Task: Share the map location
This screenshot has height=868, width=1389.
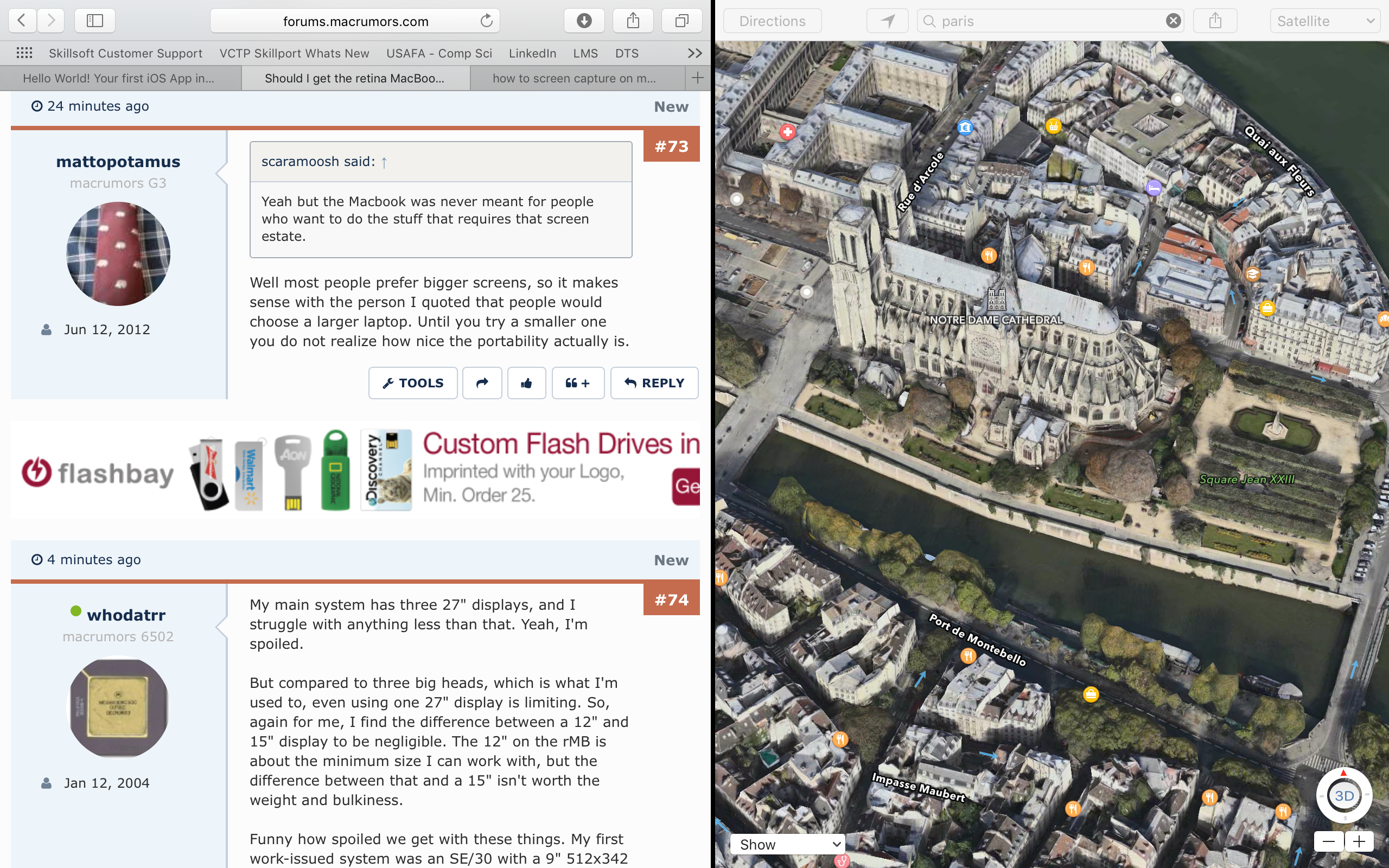Action: pyautogui.click(x=1214, y=21)
